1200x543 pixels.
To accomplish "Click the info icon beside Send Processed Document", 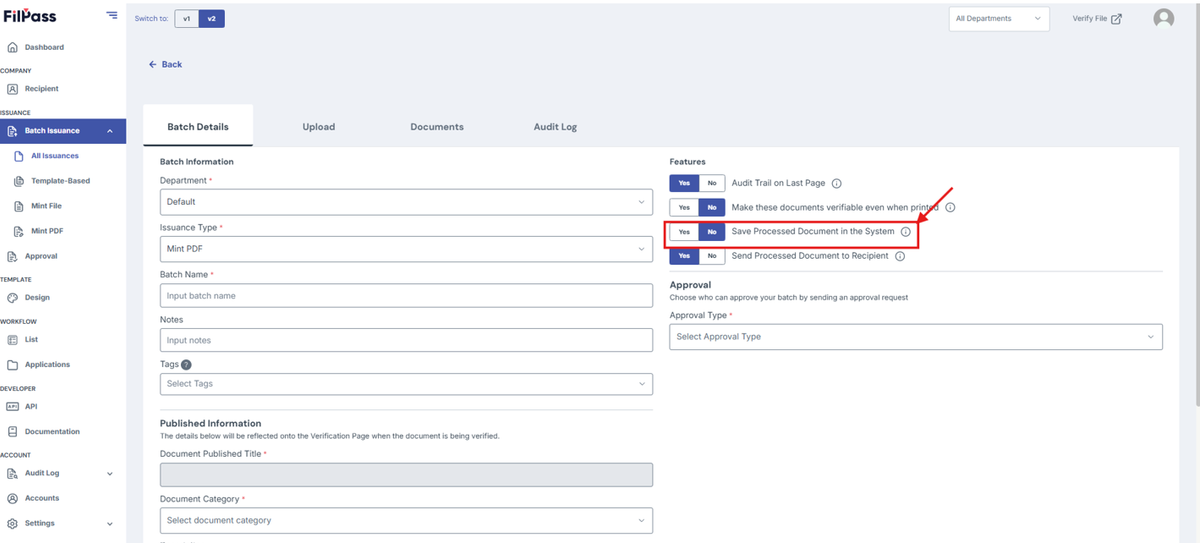I will click(x=899, y=256).
